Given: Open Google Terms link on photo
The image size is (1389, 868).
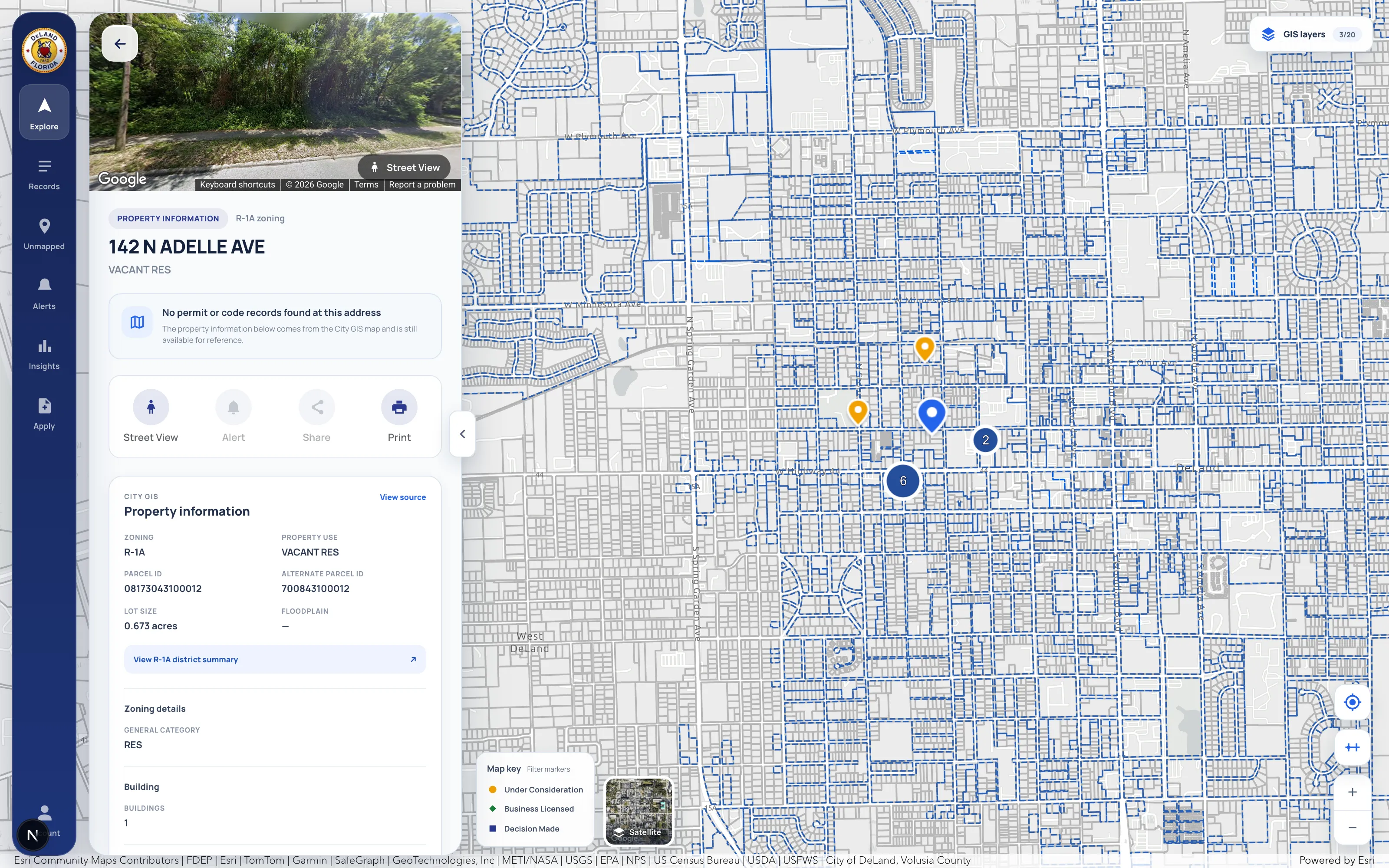Looking at the screenshot, I should click(366, 185).
